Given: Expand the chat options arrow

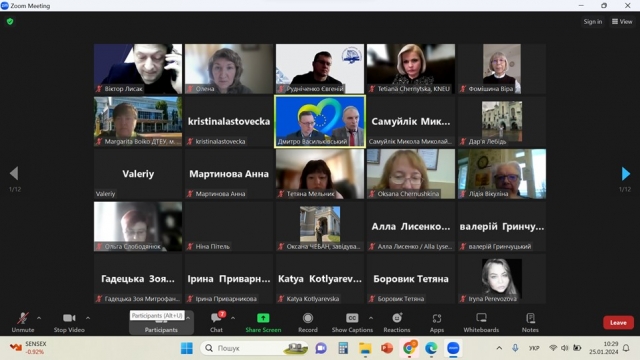Looking at the screenshot, I should (x=233, y=318).
